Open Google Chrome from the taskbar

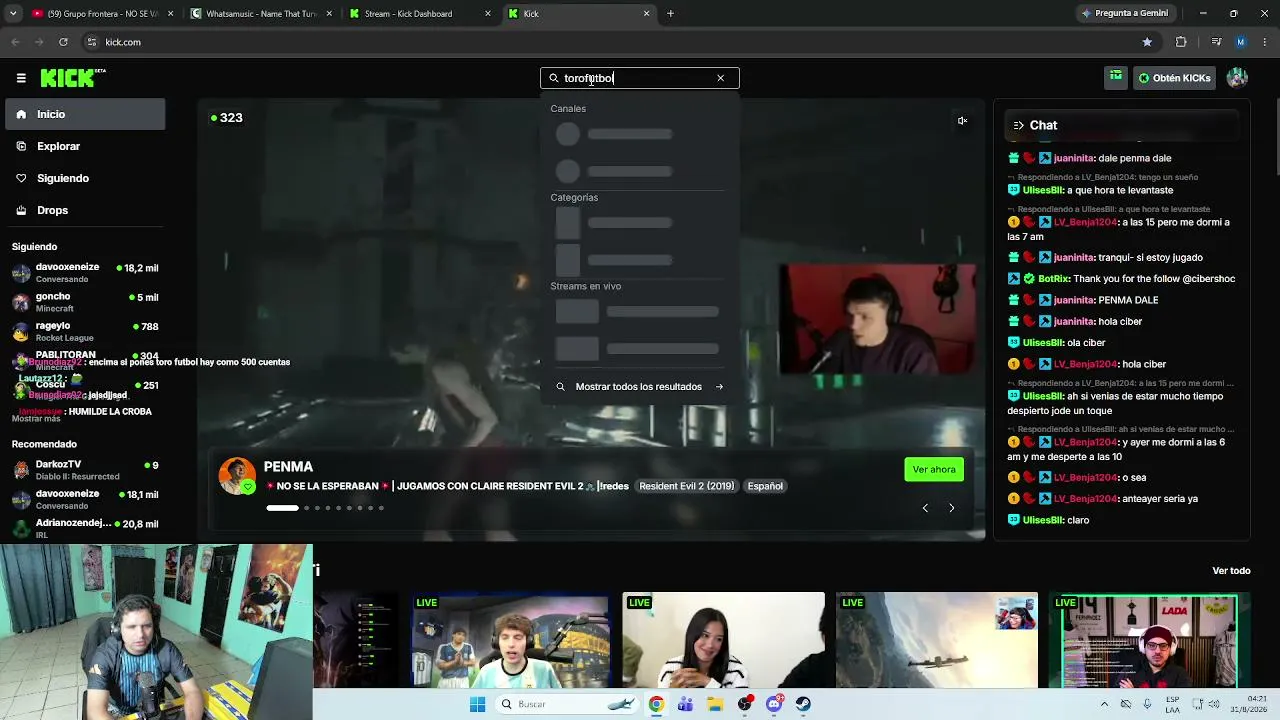[656, 704]
